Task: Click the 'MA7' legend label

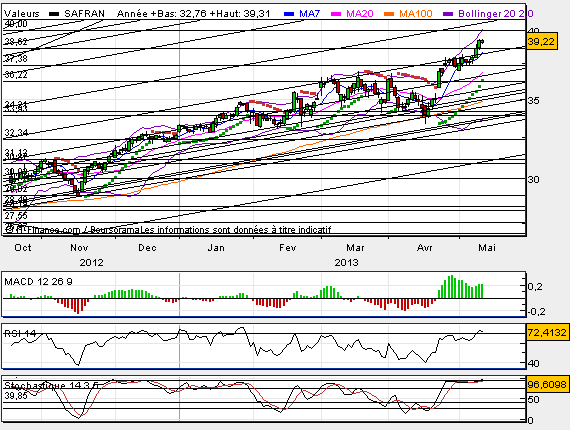Action: coord(309,14)
